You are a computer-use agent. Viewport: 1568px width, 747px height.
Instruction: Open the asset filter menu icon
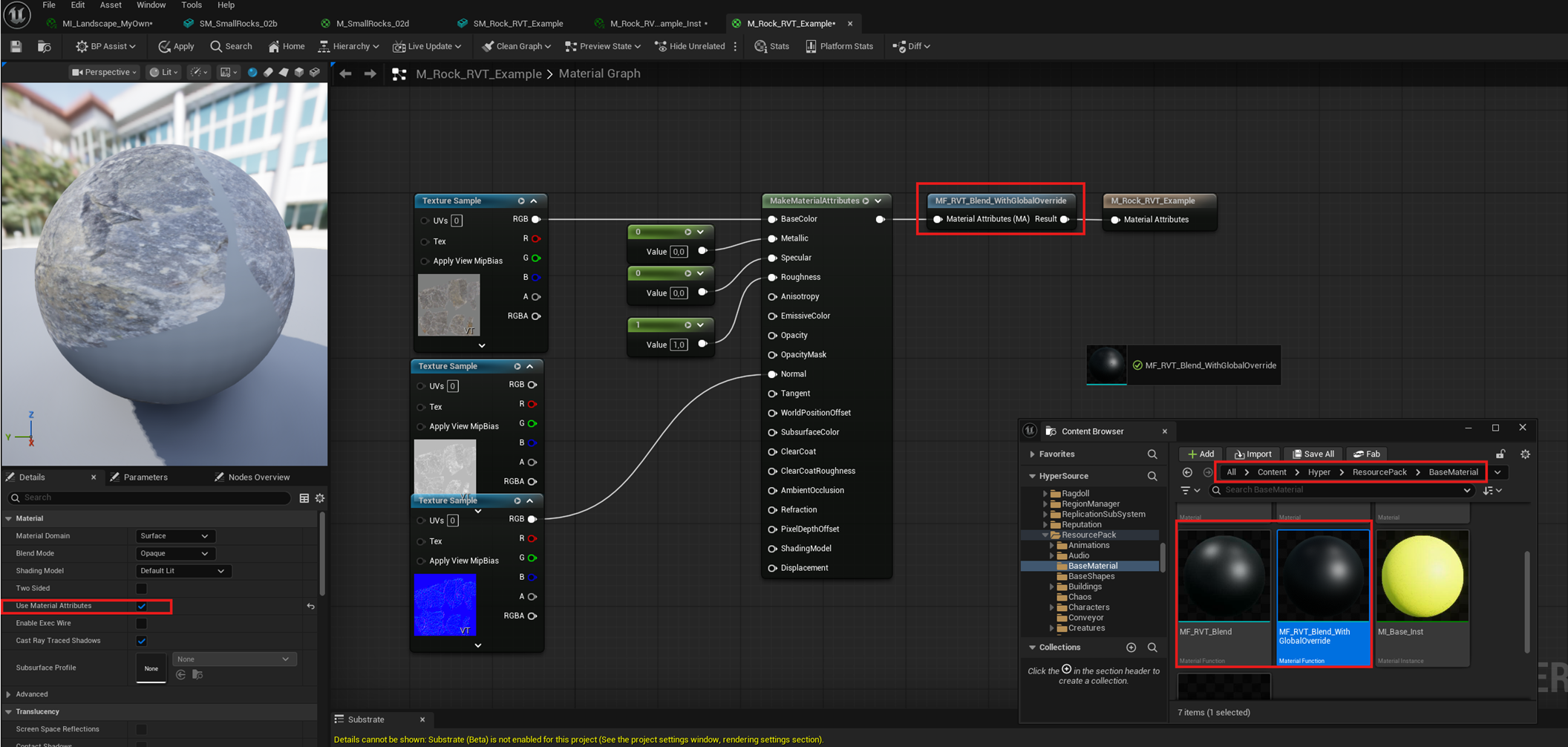(1190, 490)
